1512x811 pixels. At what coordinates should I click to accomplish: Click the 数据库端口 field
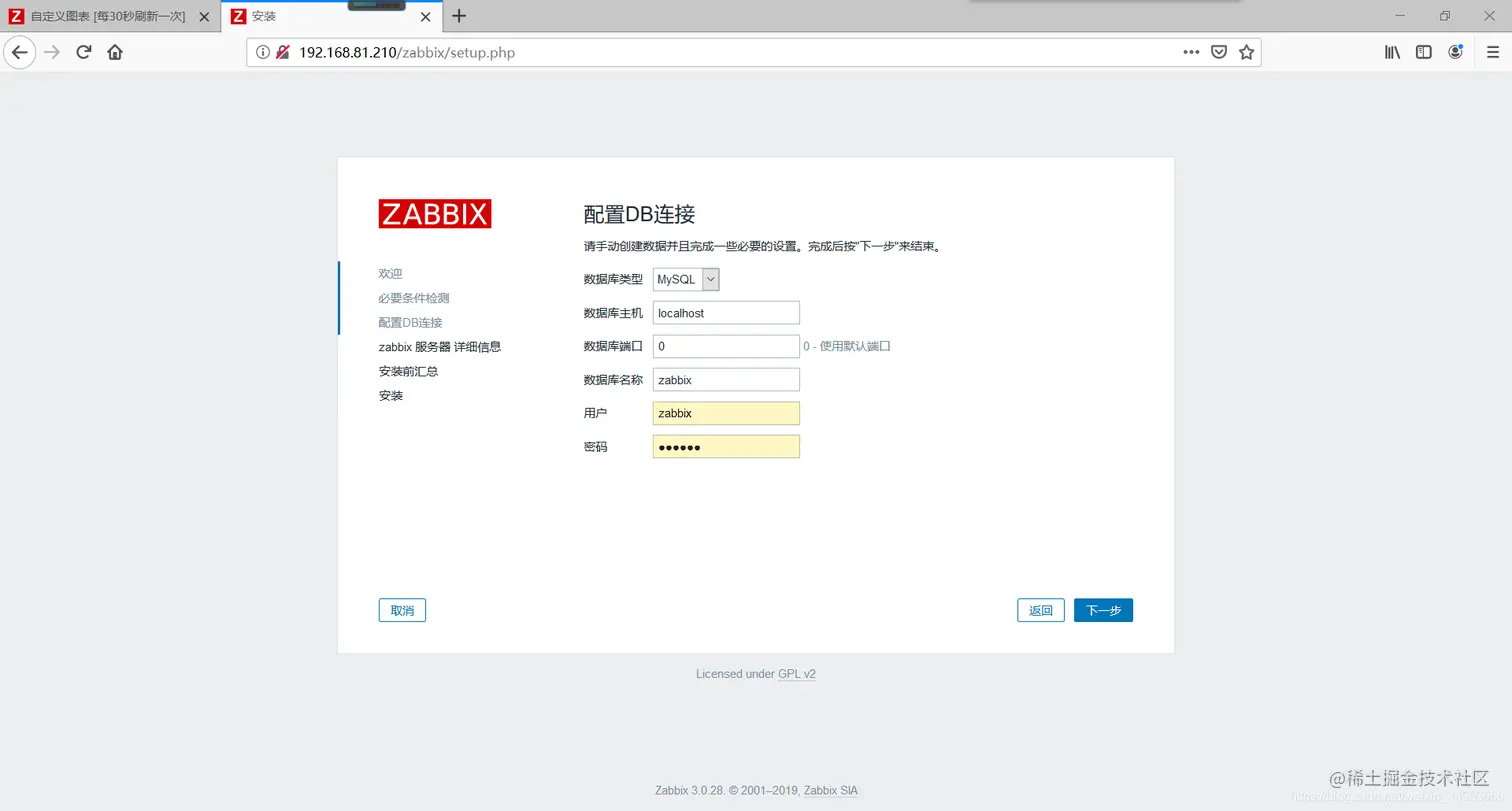pos(726,346)
